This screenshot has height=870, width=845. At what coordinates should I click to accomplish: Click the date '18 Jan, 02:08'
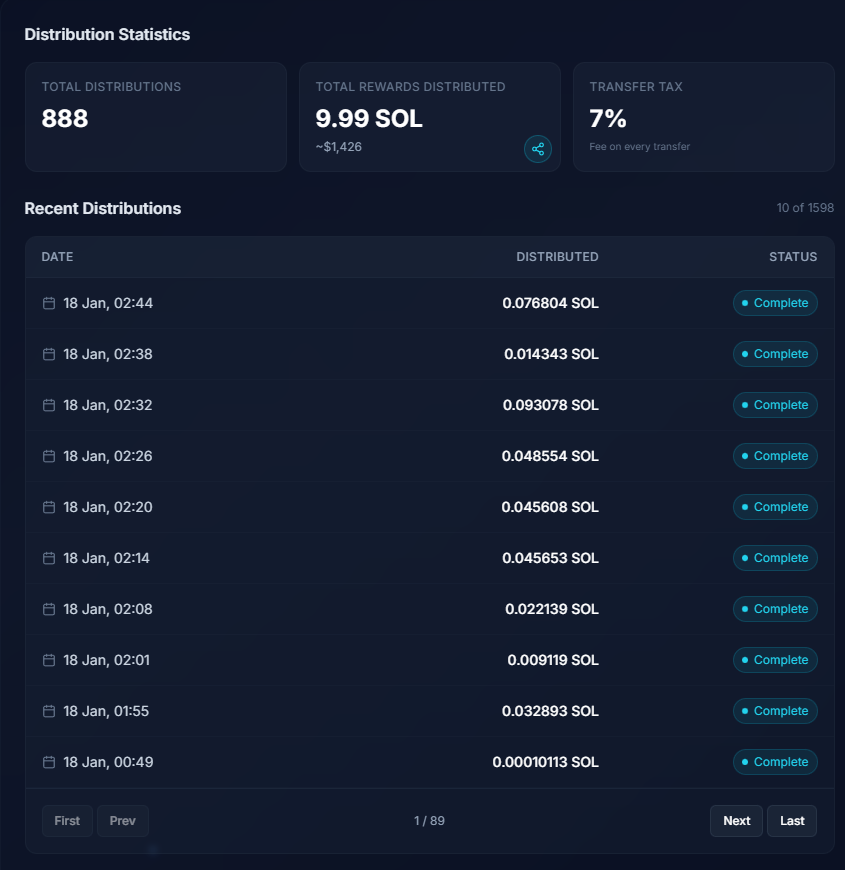(108, 609)
